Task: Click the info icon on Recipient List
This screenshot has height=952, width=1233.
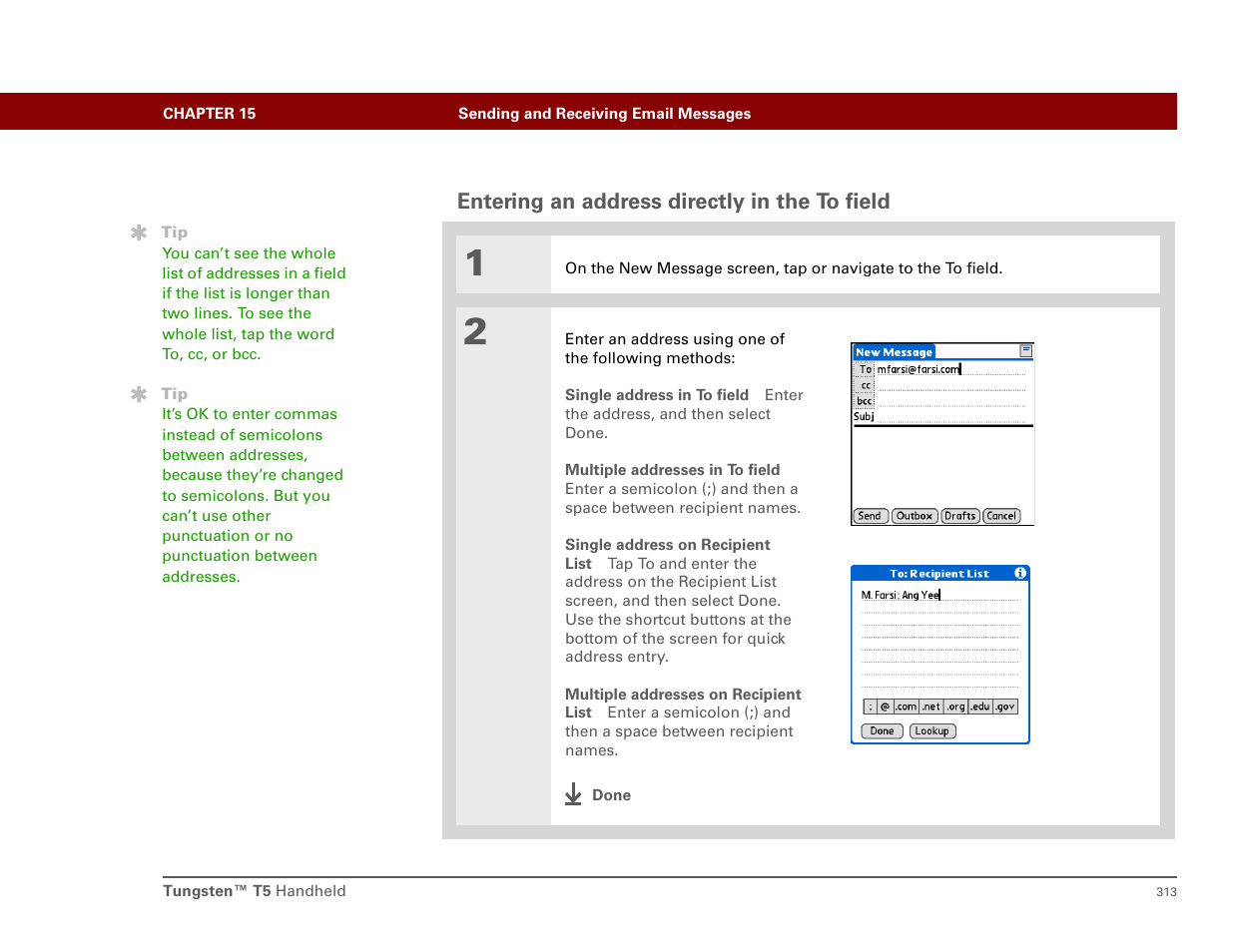Action: 1020,573
